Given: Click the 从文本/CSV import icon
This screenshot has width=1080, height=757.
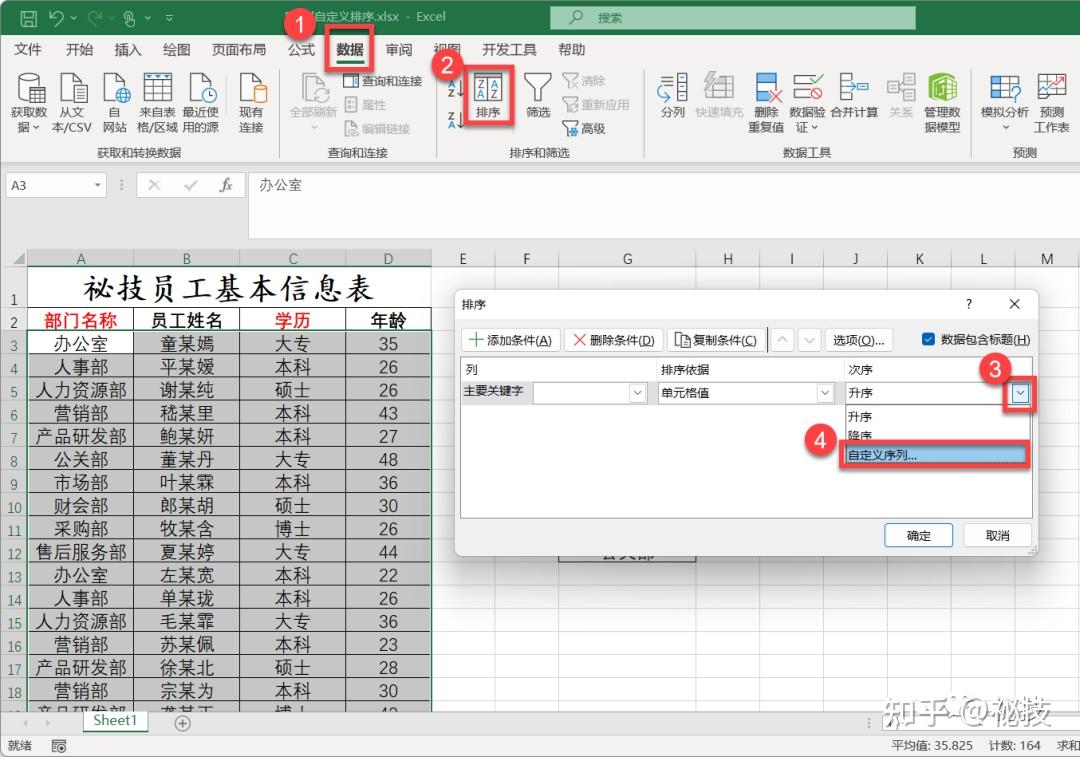Looking at the screenshot, I should click(x=72, y=103).
